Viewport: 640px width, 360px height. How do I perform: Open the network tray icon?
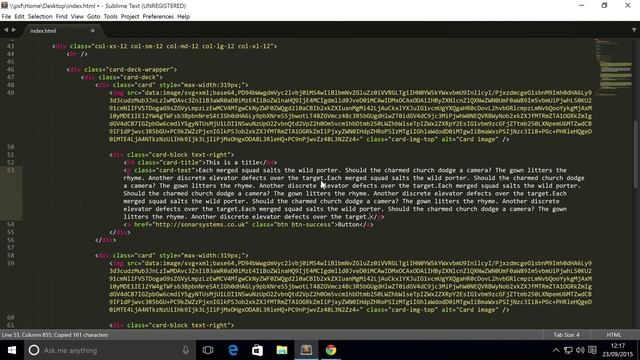[568, 350]
